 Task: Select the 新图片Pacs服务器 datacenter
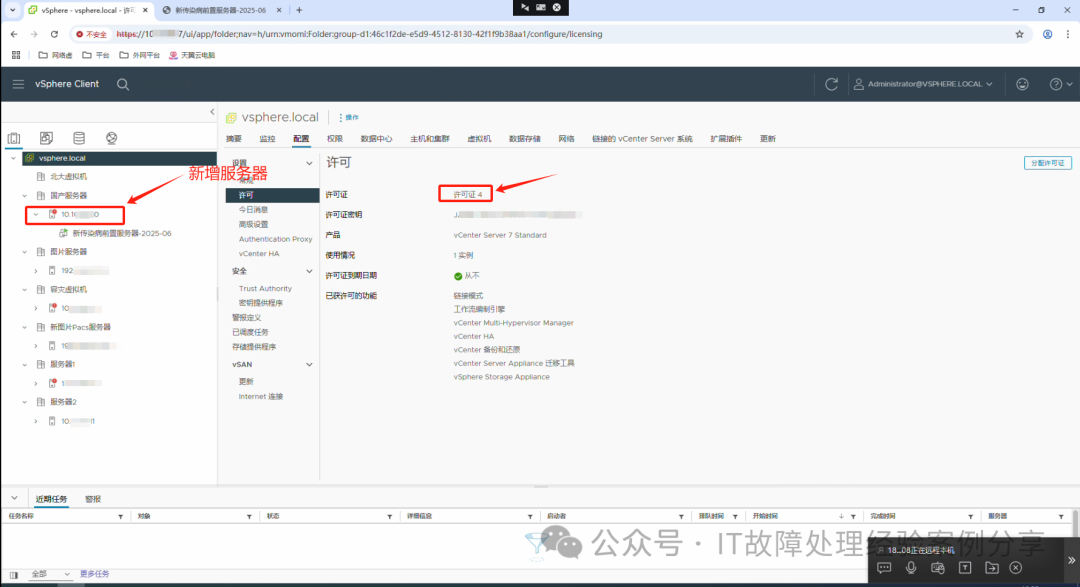coord(80,327)
